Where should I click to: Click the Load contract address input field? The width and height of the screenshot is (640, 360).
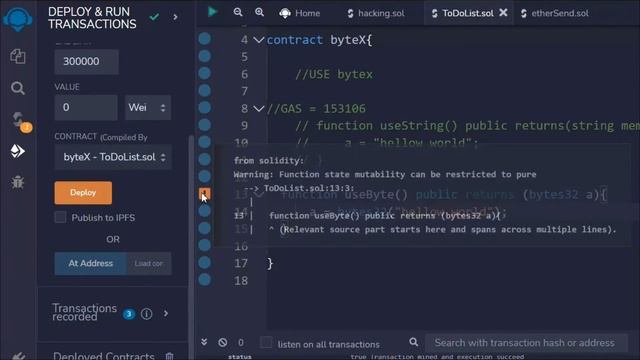coord(149,263)
